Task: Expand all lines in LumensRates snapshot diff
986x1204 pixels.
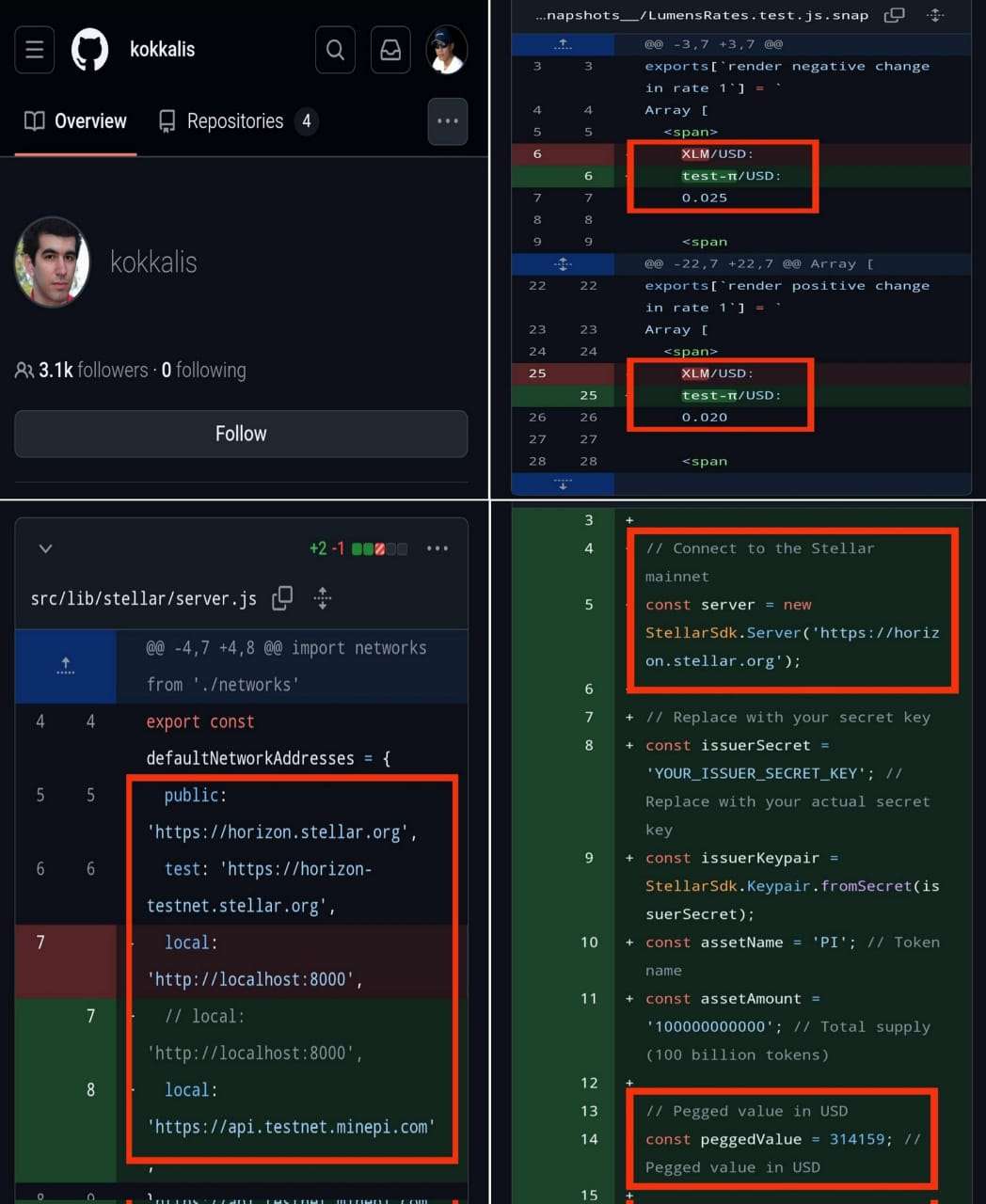Action: (935, 15)
